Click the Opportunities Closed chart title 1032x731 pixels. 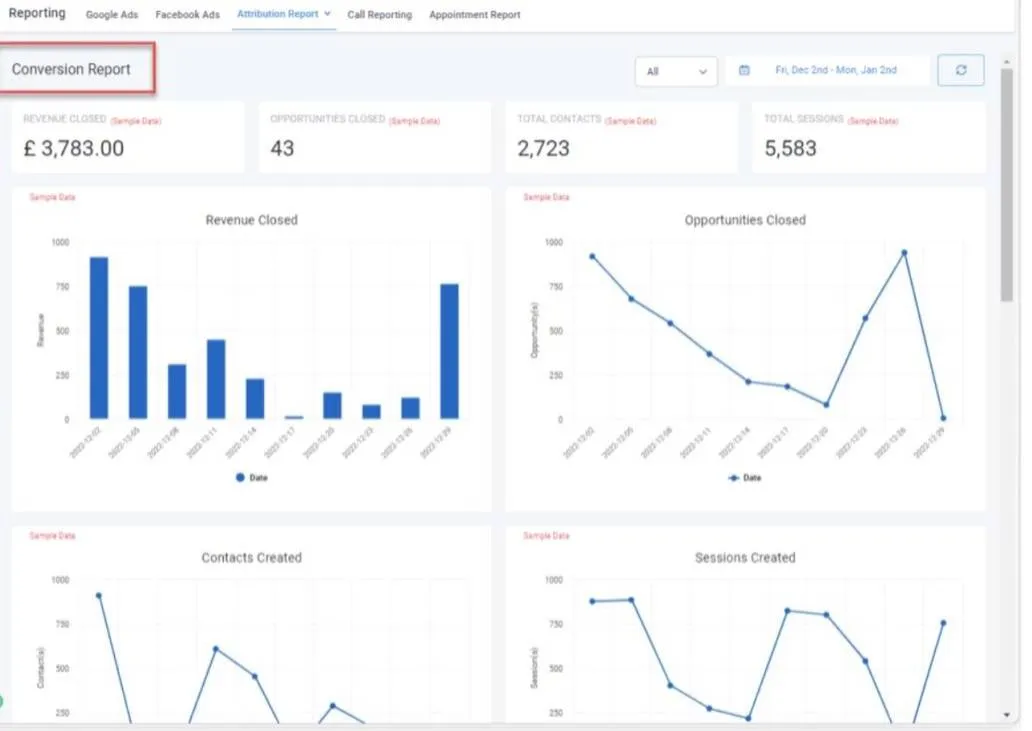tap(745, 220)
